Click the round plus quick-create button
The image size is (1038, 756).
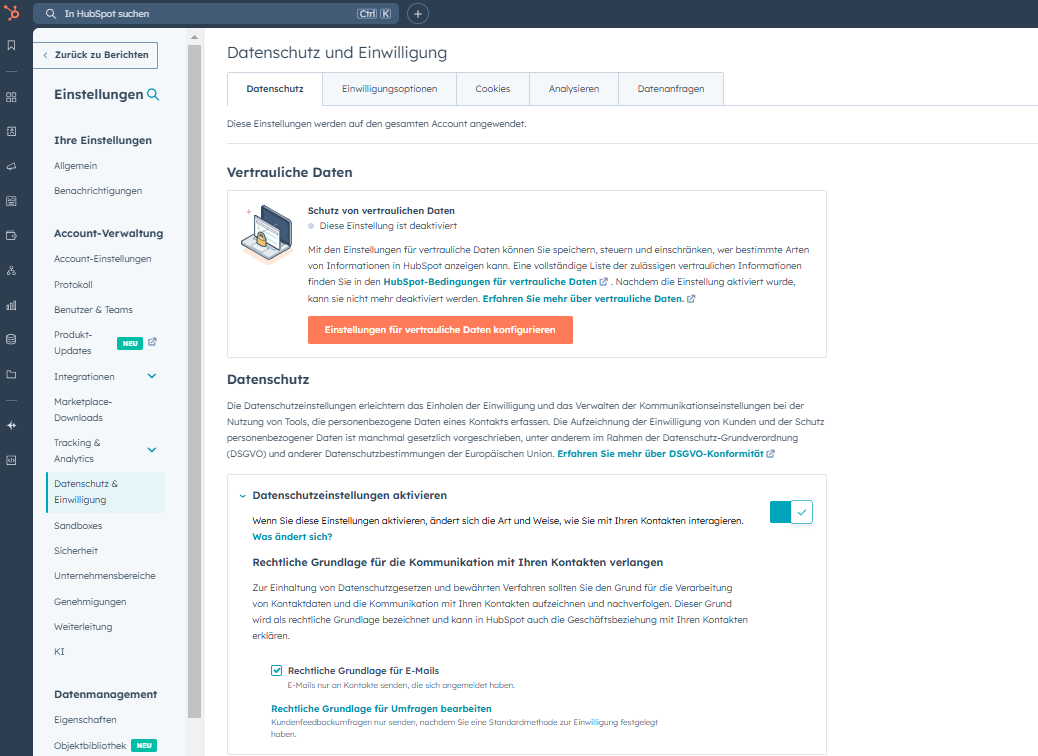tap(418, 14)
